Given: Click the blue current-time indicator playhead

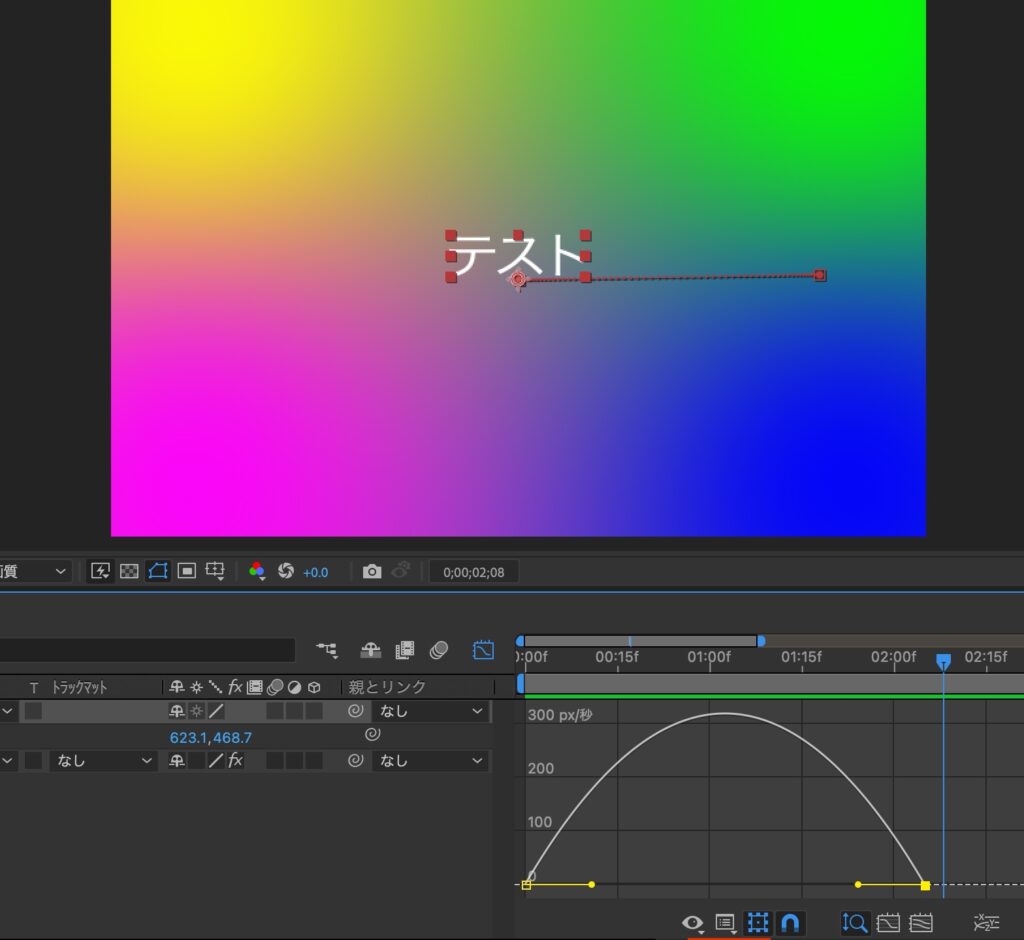Looking at the screenshot, I should [943, 661].
